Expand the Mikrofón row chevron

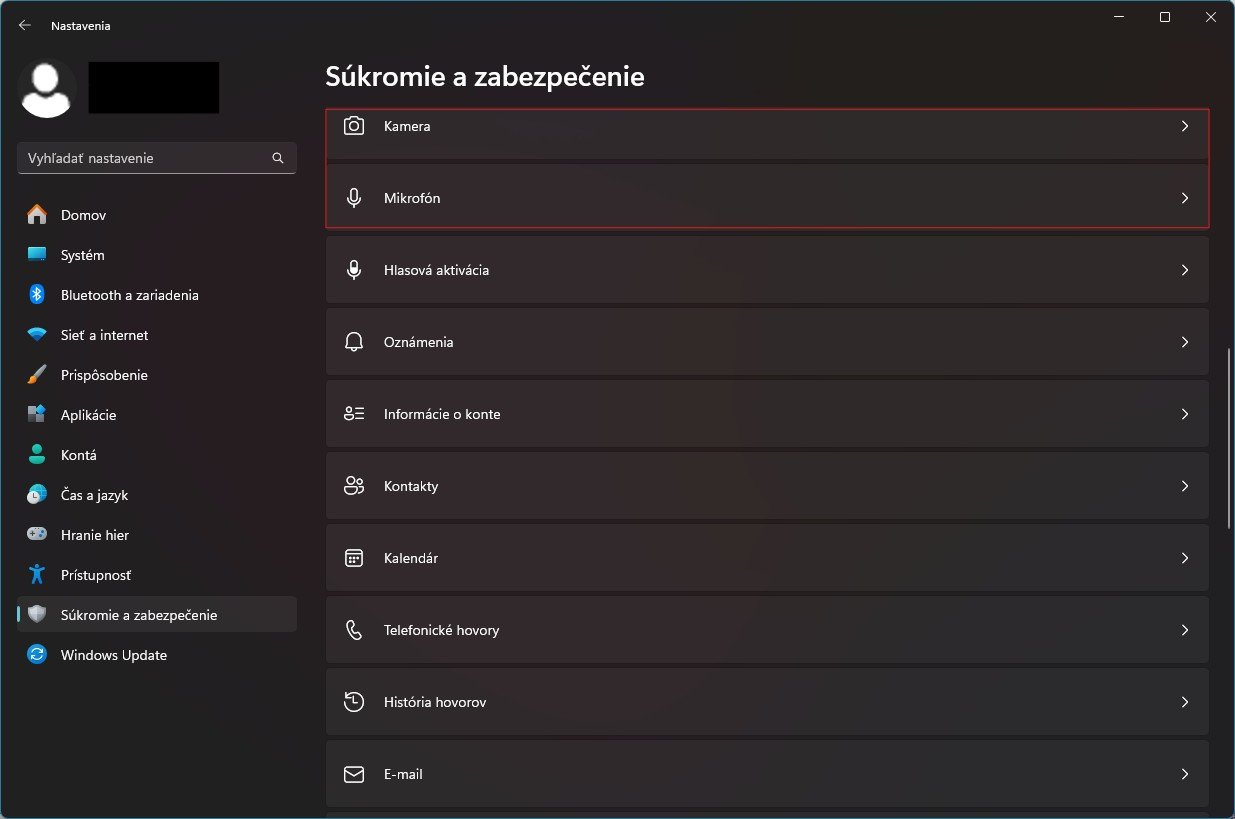tap(1185, 198)
